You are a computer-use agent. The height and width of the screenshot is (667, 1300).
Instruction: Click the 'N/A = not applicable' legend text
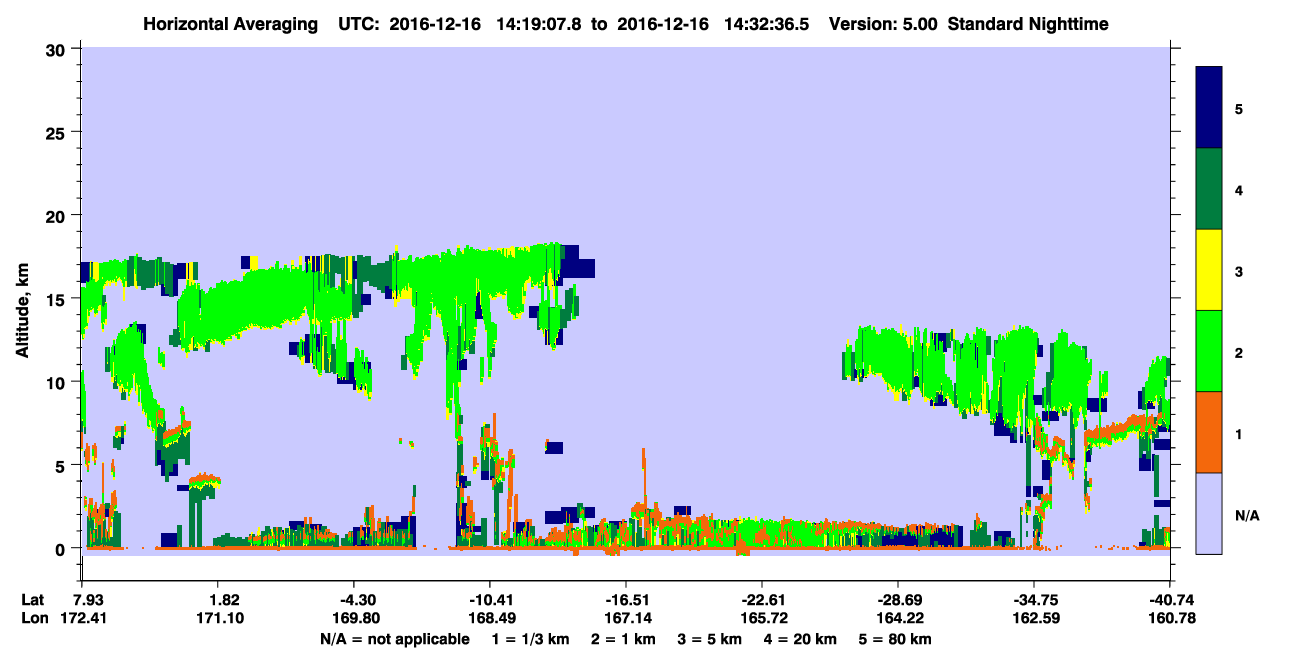(394, 639)
